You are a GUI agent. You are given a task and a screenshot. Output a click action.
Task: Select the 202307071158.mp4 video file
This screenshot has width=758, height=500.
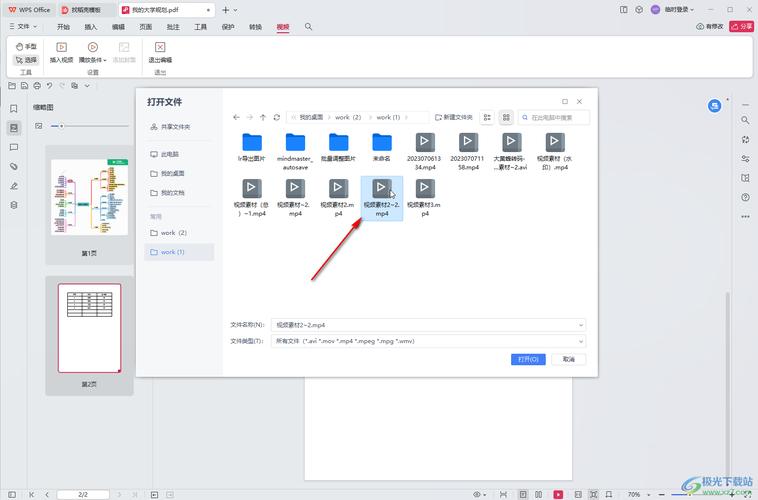(x=467, y=151)
